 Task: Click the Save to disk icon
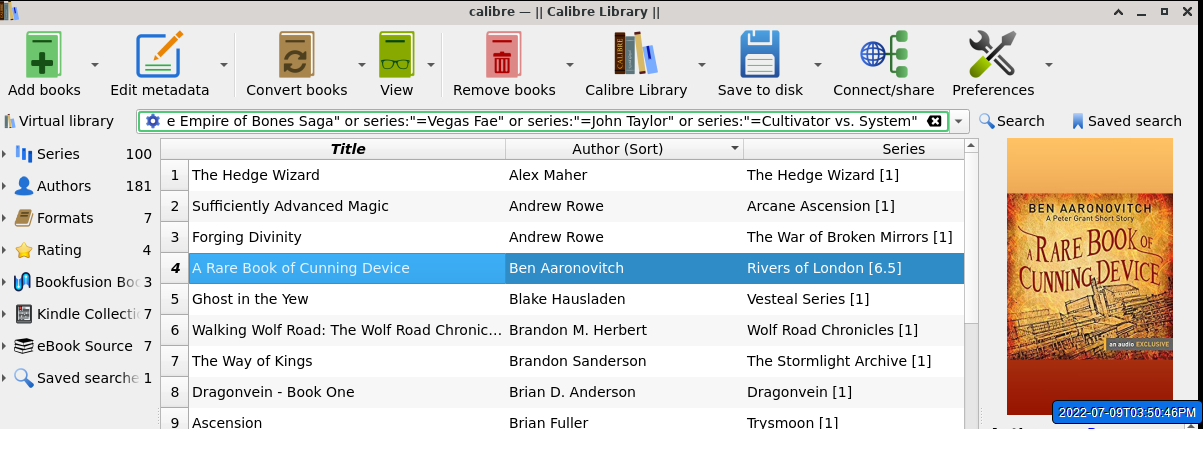pos(759,54)
